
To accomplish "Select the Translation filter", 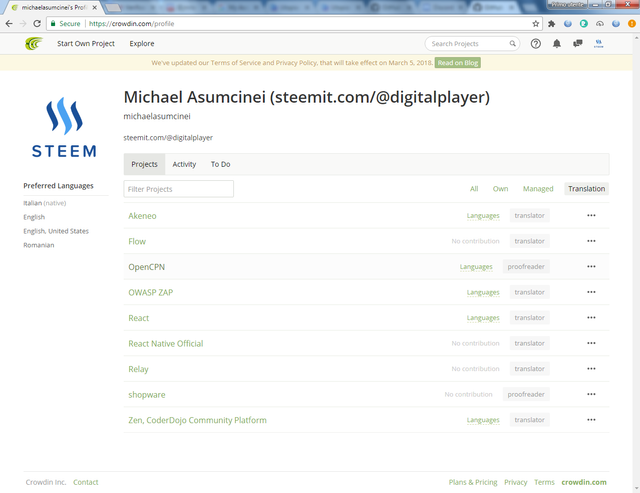I will click(587, 189).
